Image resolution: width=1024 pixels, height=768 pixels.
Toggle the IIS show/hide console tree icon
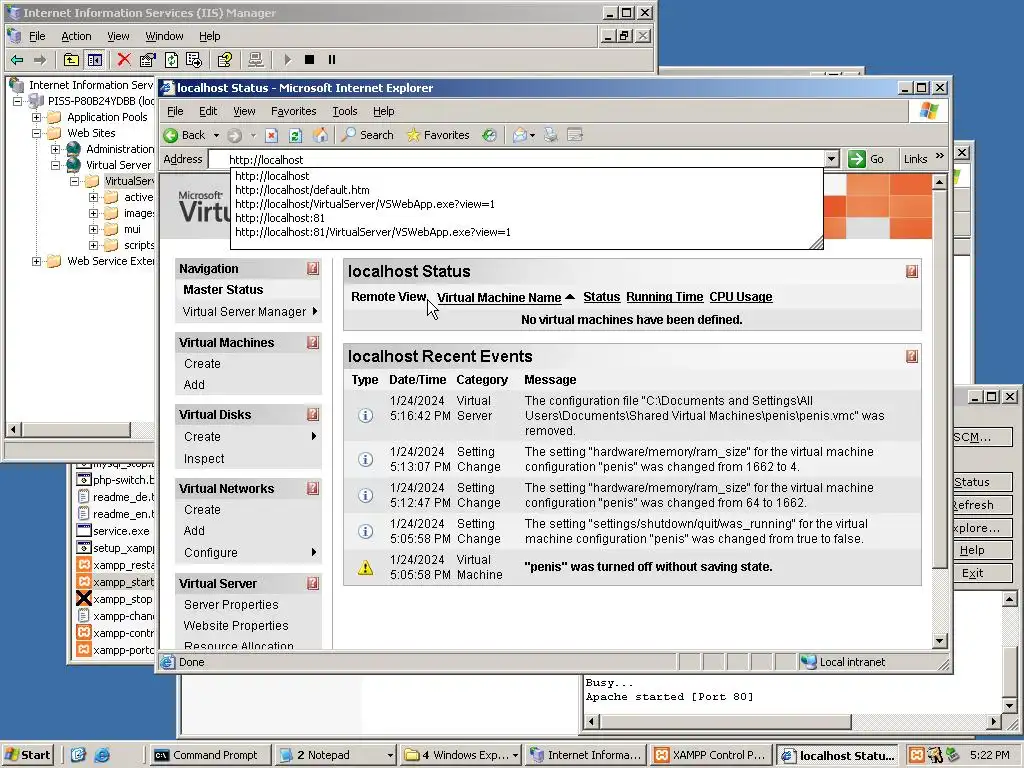(x=95, y=60)
